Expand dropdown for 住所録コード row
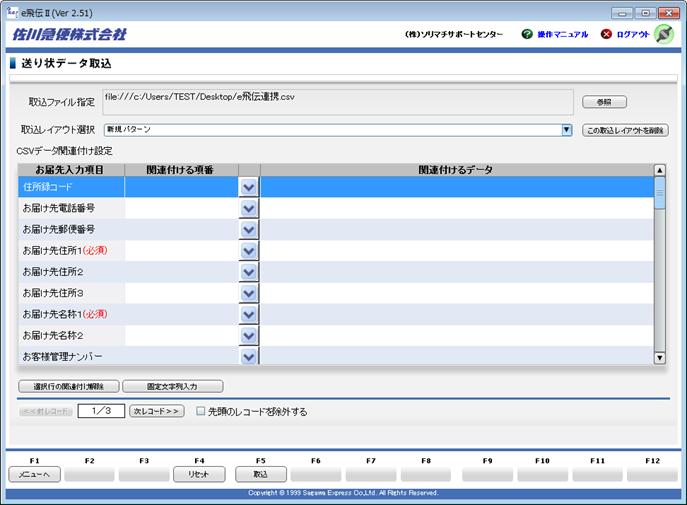This screenshot has height=505, width=687. (x=248, y=187)
